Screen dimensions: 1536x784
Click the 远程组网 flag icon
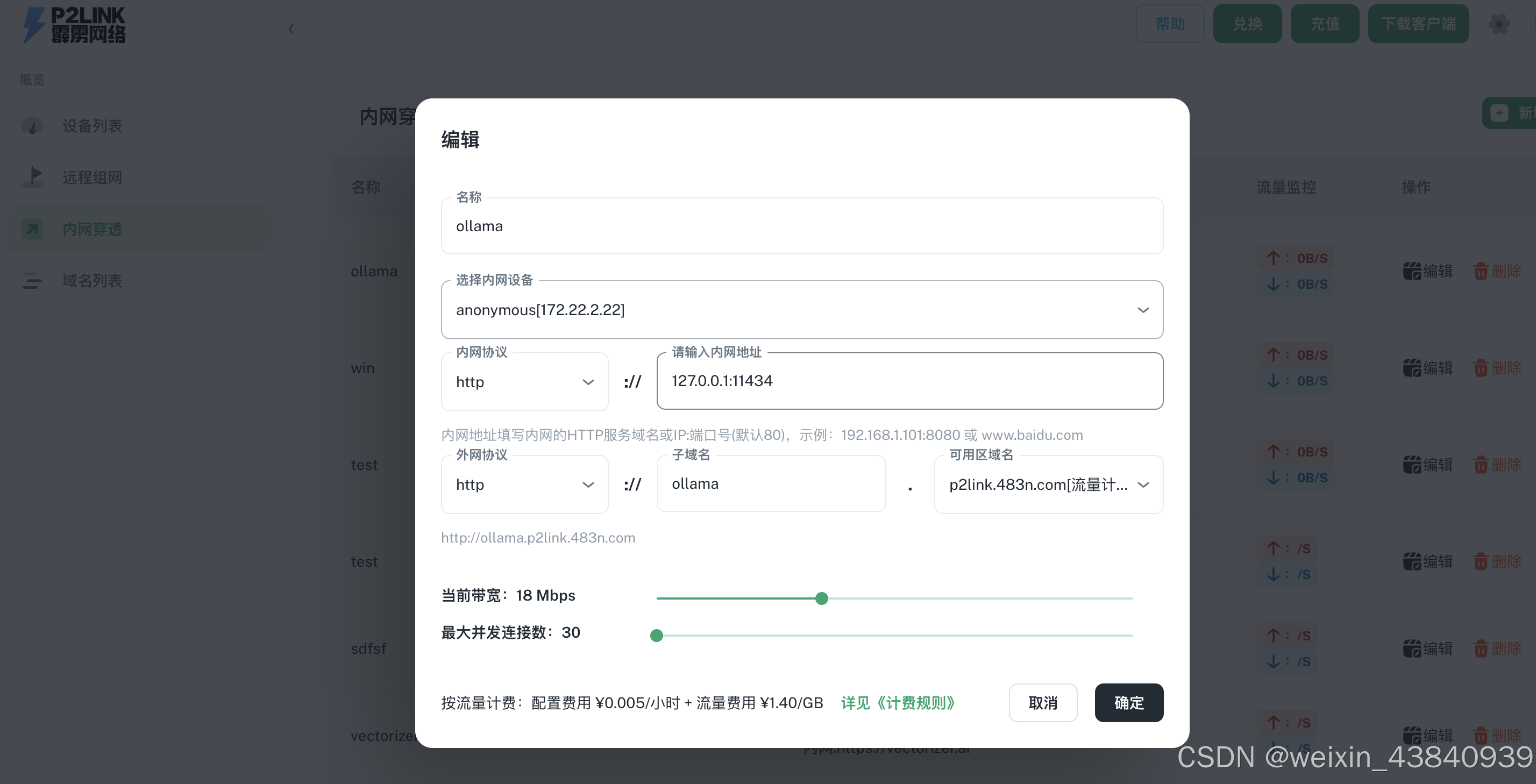pyautogui.click(x=33, y=177)
